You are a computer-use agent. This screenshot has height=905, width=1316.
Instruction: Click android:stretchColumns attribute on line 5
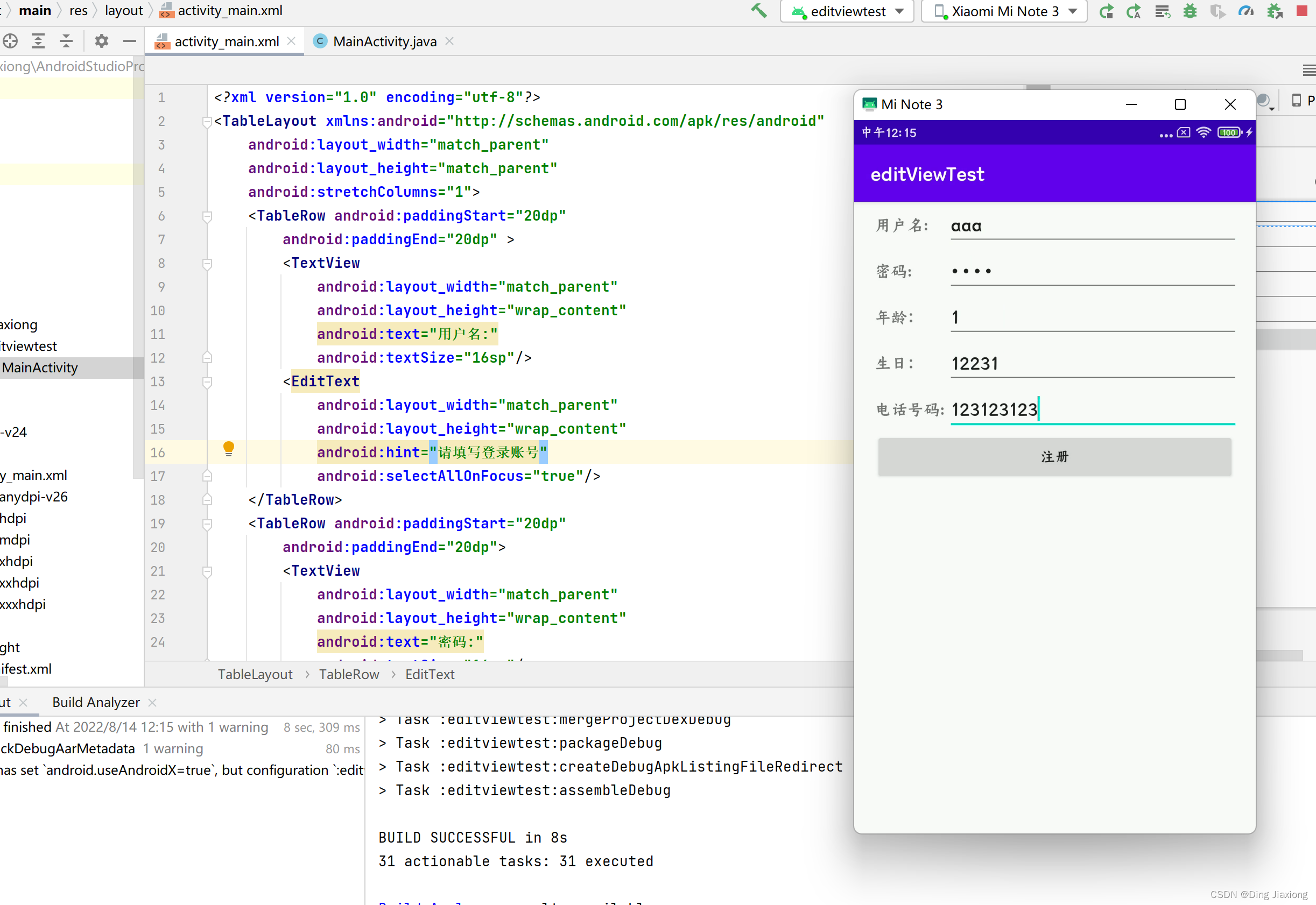click(x=364, y=192)
